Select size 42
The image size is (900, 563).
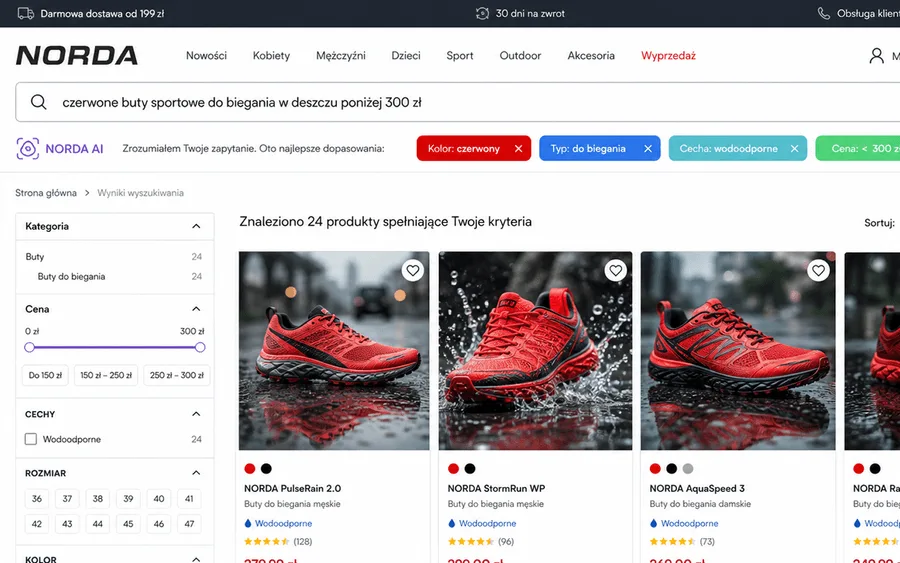click(37, 524)
